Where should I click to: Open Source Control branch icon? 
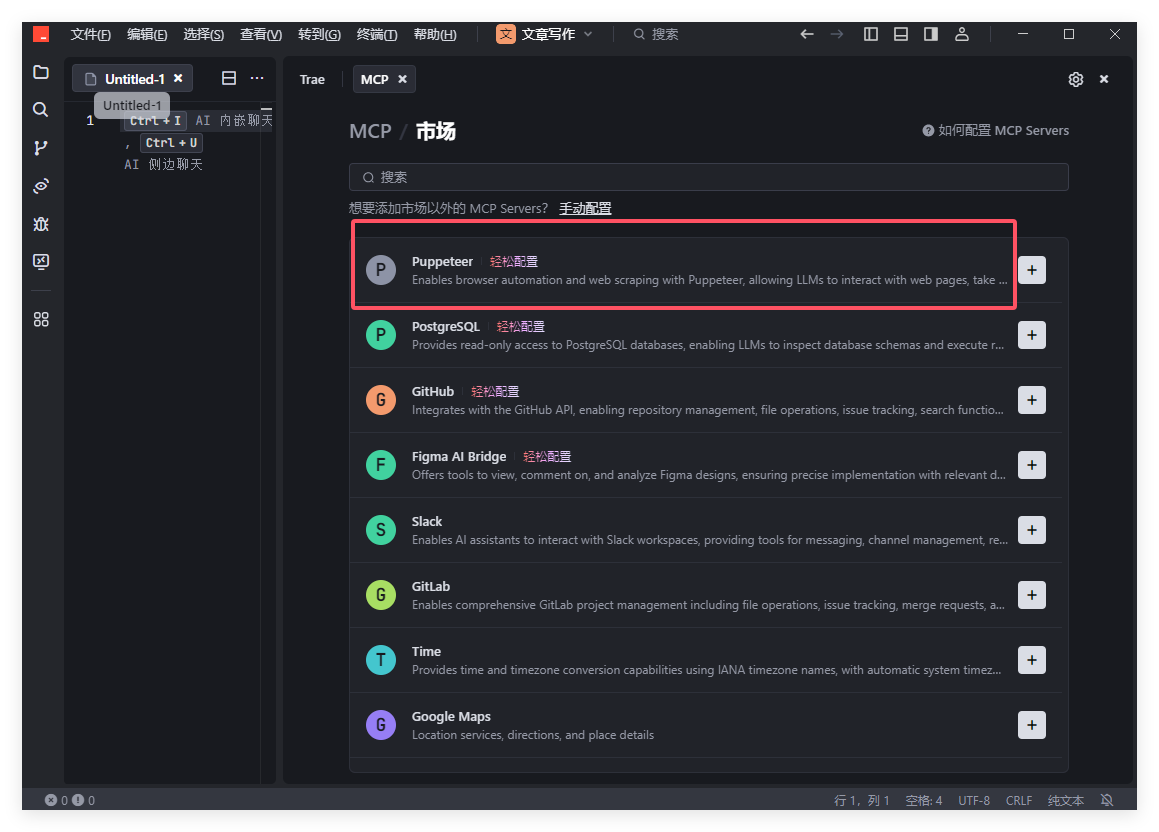tap(41, 148)
